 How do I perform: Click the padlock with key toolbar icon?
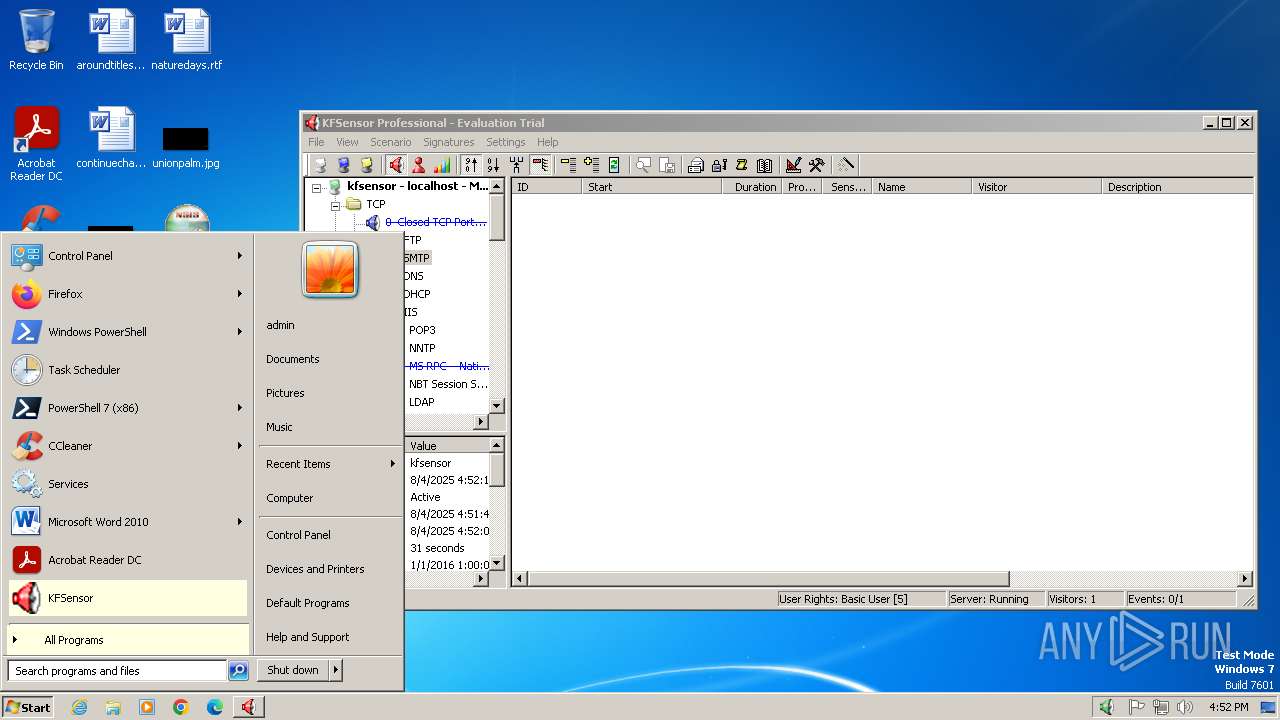719,165
